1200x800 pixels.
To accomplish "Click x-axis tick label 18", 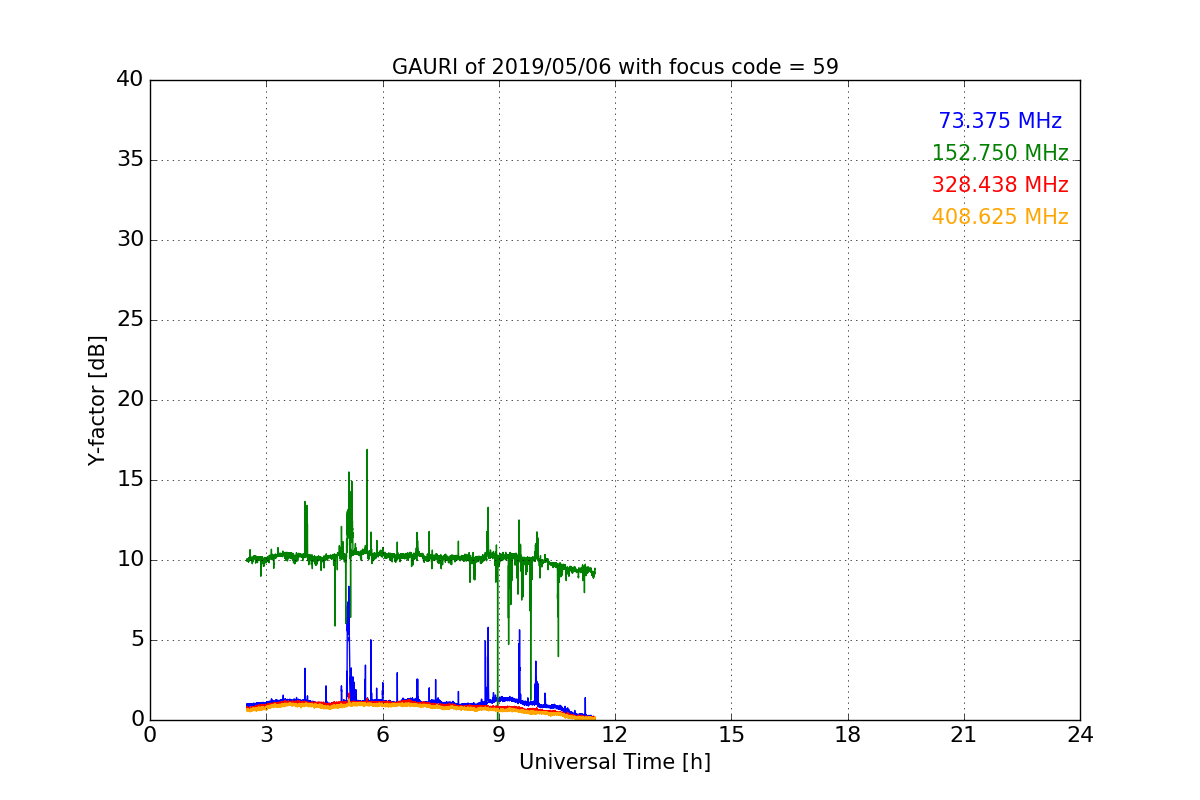I will (848, 735).
